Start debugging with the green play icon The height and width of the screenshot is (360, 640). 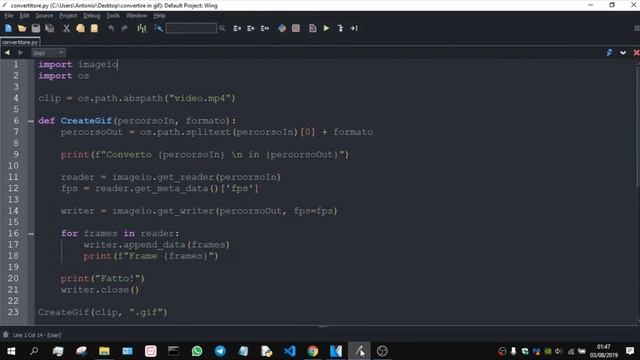[327, 28]
